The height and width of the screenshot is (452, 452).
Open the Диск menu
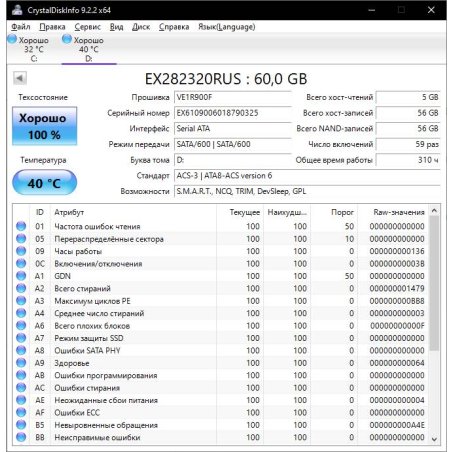(141, 27)
